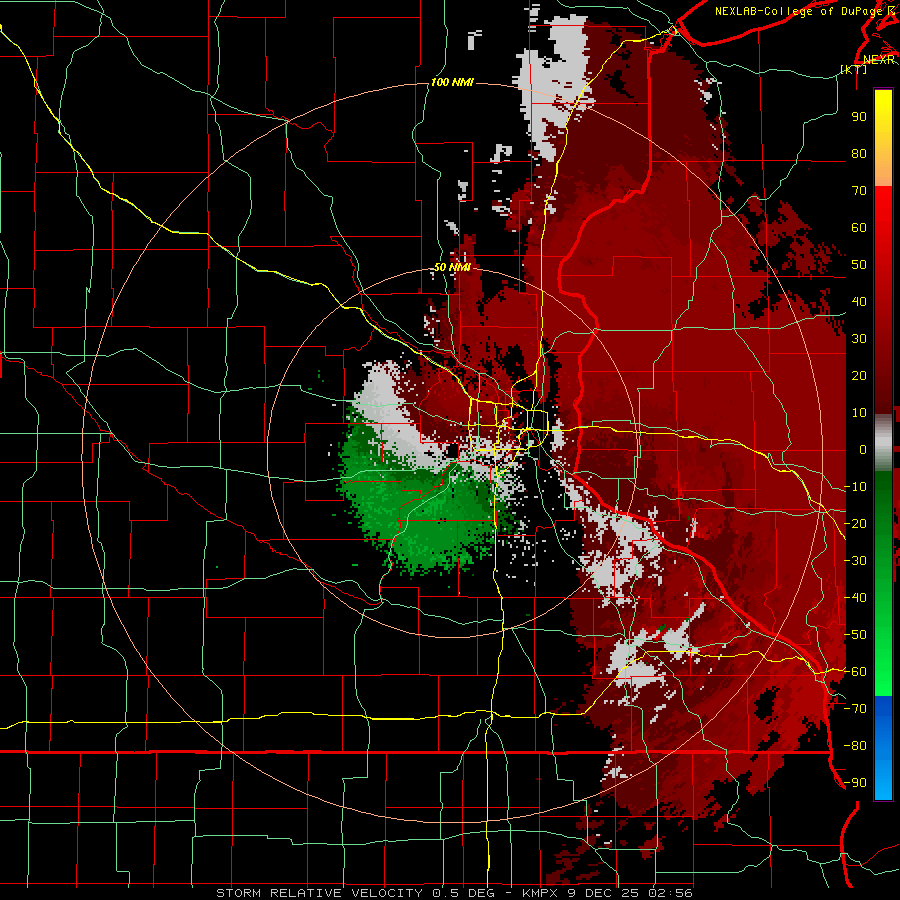Click the '0' scale value
900x900 pixels.
pyautogui.click(x=863, y=450)
